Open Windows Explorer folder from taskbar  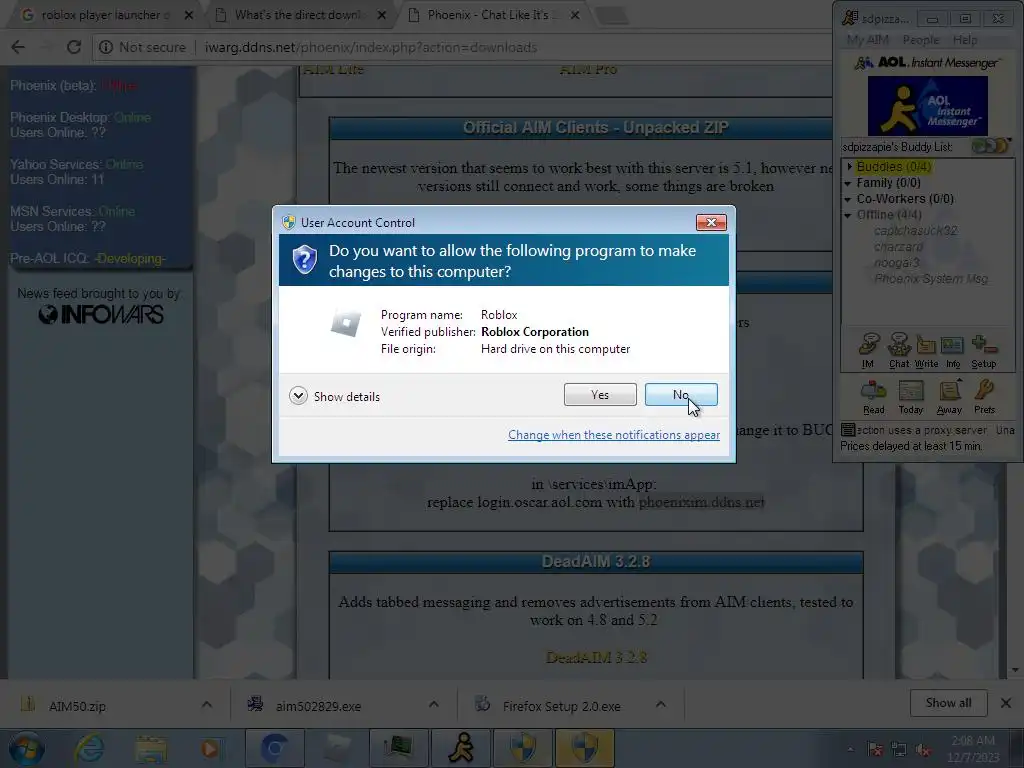point(151,748)
